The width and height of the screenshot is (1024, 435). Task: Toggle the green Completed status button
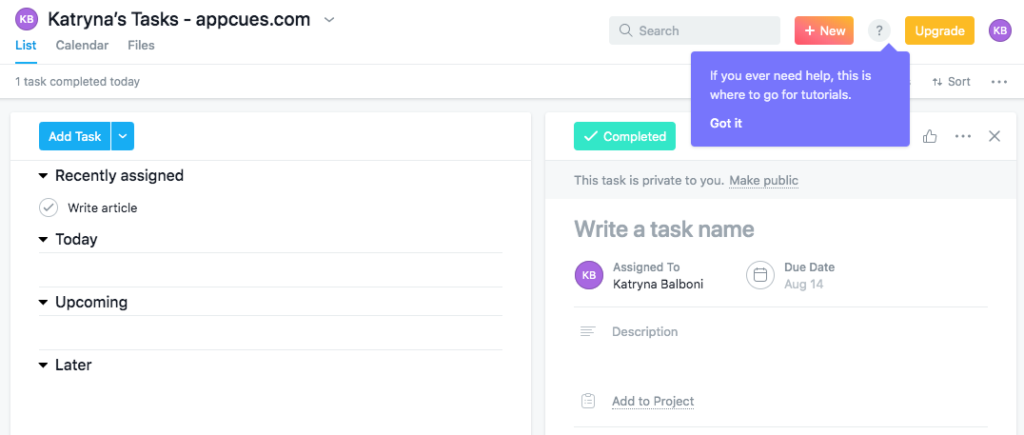click(624, 137)
